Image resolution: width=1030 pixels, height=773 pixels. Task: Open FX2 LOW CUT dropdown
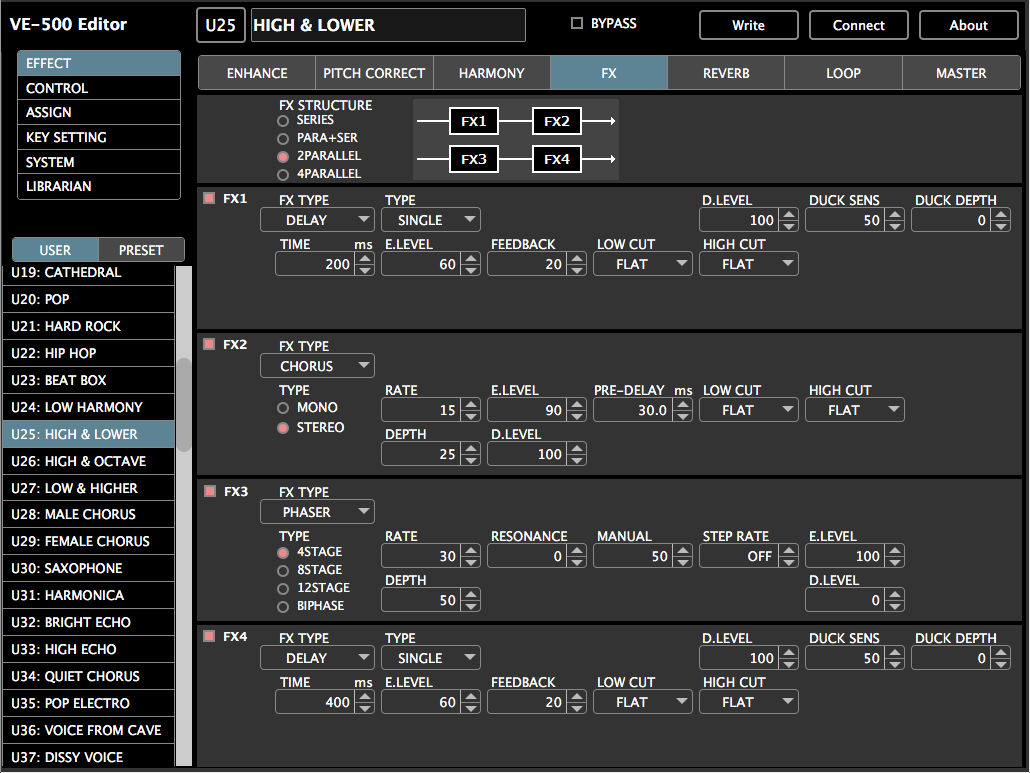[749, 410]
